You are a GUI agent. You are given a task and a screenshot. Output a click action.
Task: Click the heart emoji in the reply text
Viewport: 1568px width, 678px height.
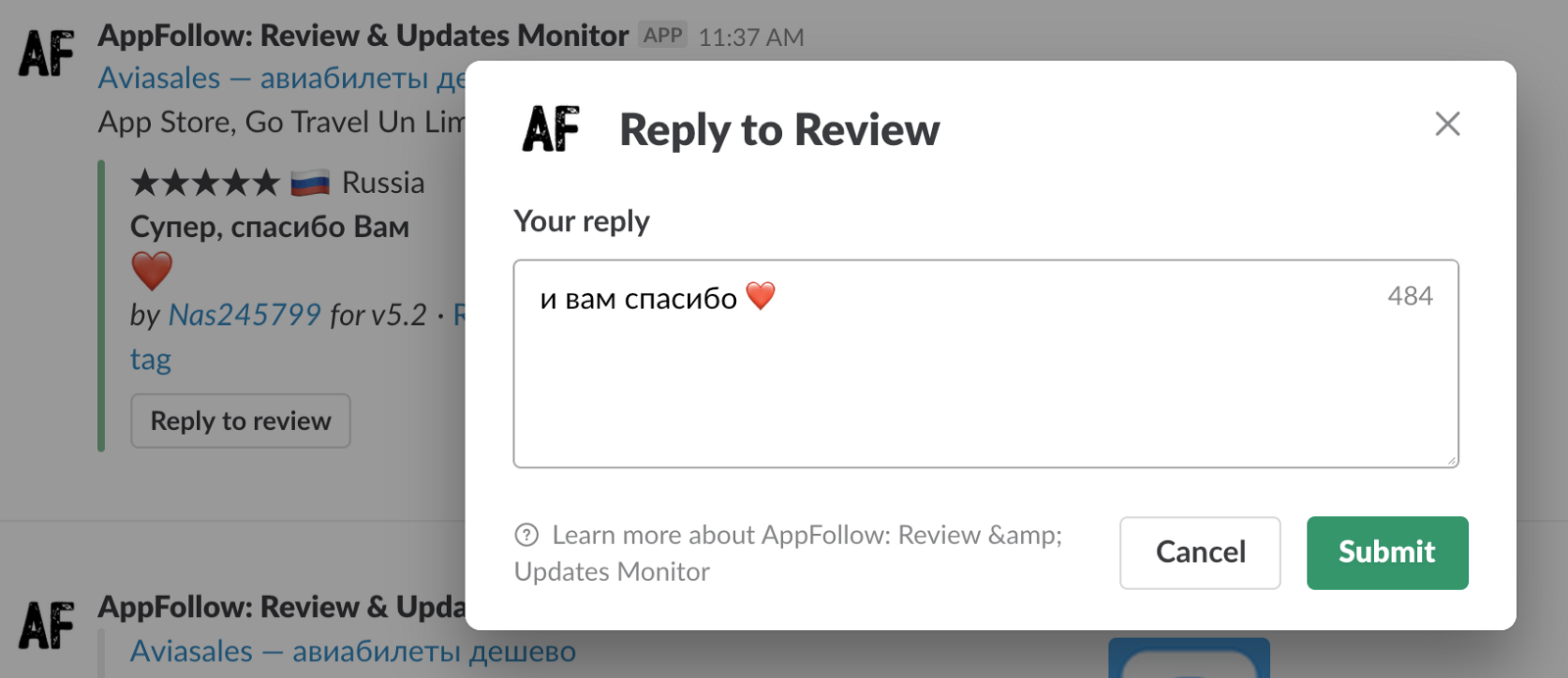[760, 295]
